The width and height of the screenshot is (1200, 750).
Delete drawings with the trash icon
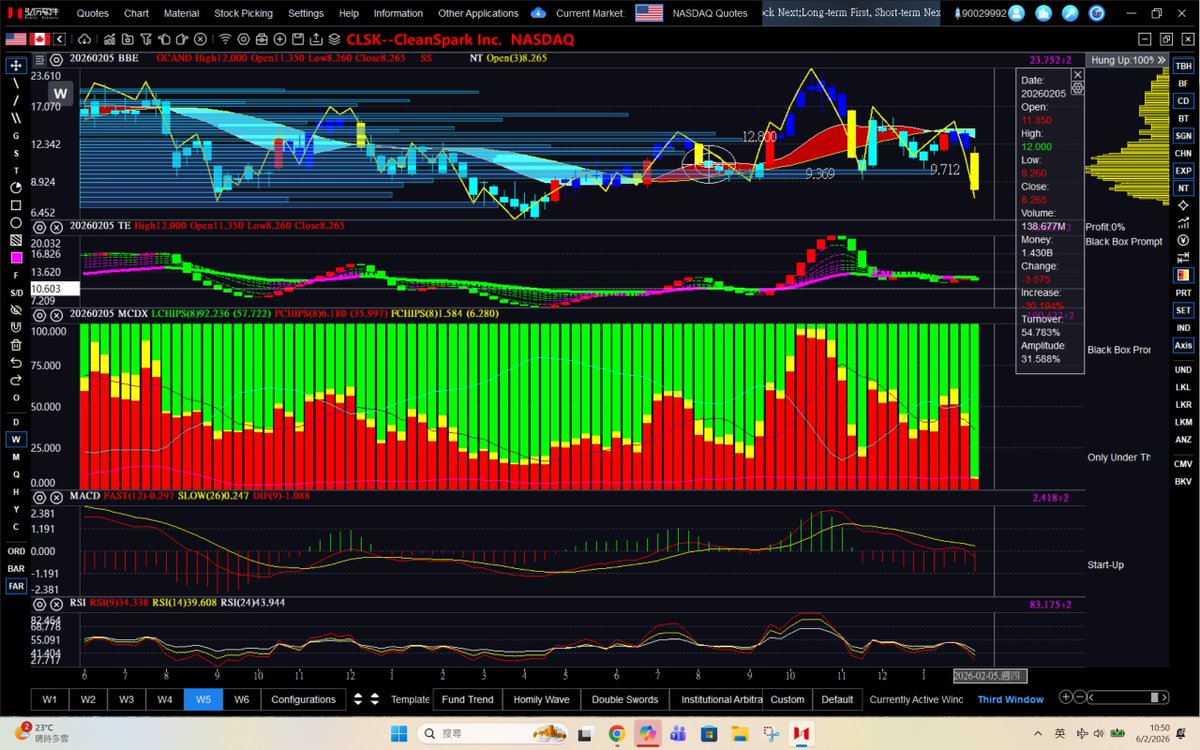click(16, 345)
